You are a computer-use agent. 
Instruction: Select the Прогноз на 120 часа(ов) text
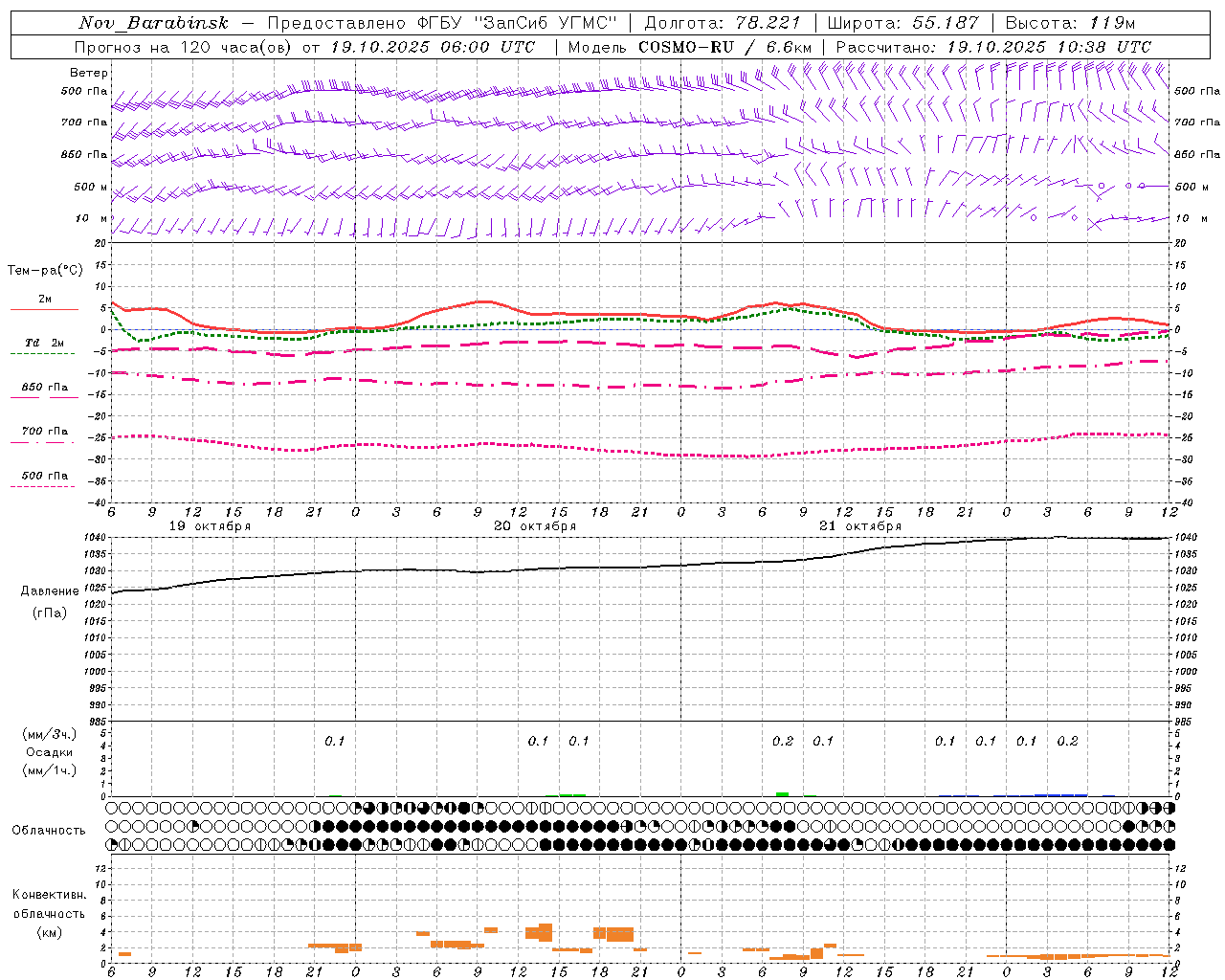click(183, 47)
